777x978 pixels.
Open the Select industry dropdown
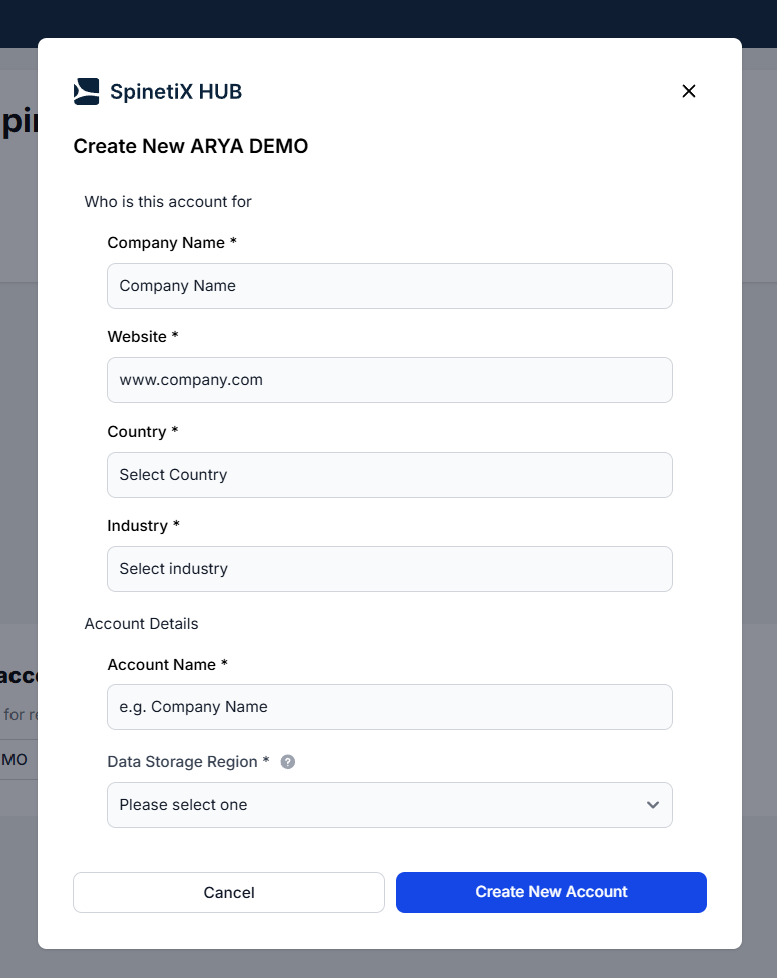pyautogui.click(x=390, y=569)
